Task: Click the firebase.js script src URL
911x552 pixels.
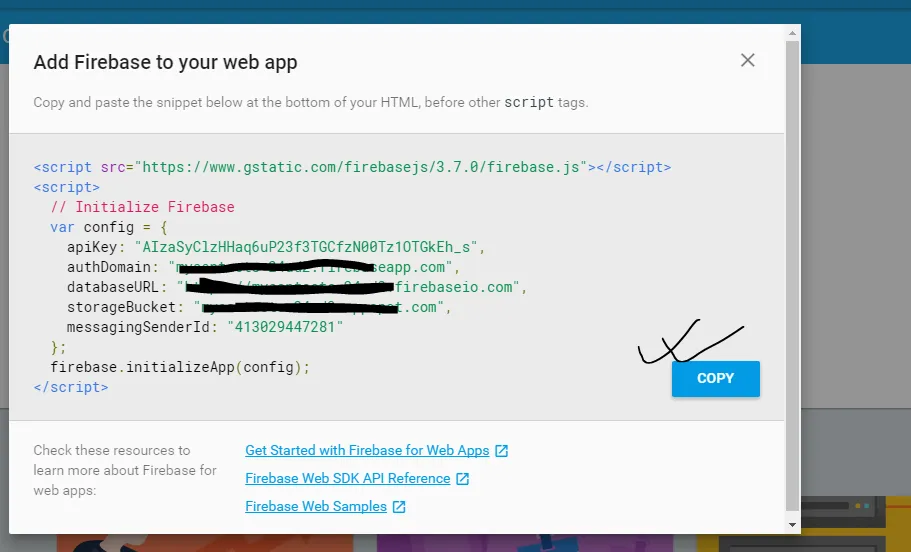Action: click(361, 167)
